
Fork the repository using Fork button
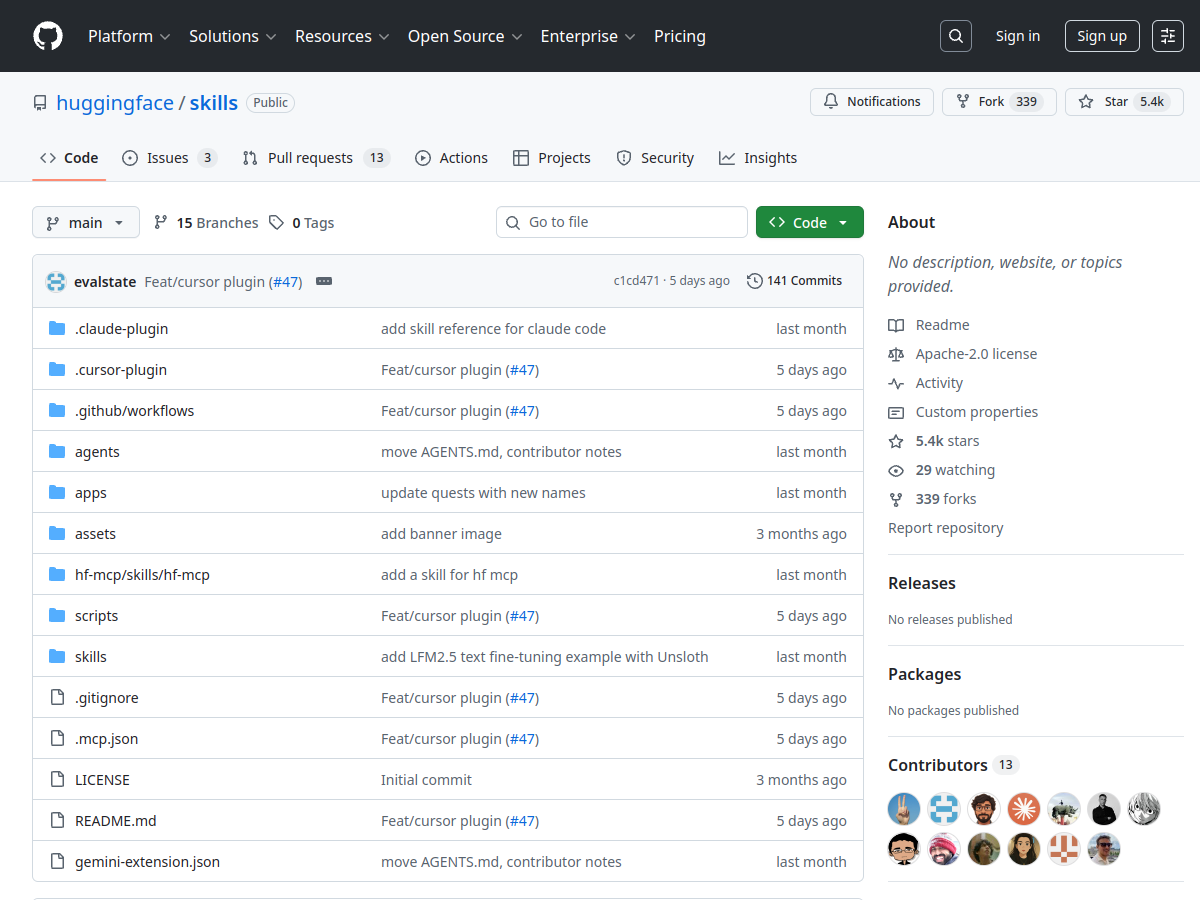tap(998, 102)
